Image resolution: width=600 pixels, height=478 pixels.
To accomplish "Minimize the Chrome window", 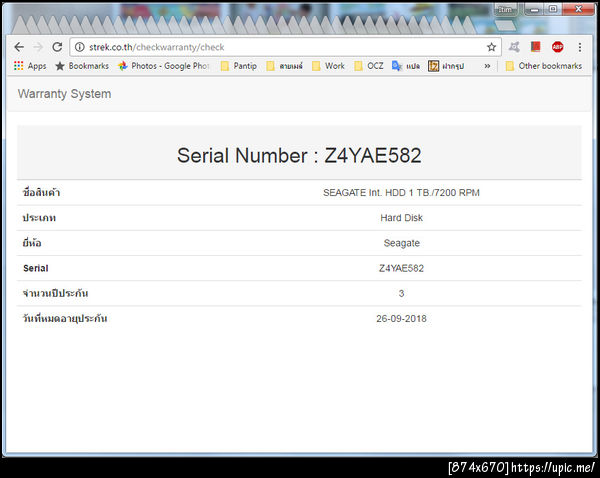I will coord(534,10).
